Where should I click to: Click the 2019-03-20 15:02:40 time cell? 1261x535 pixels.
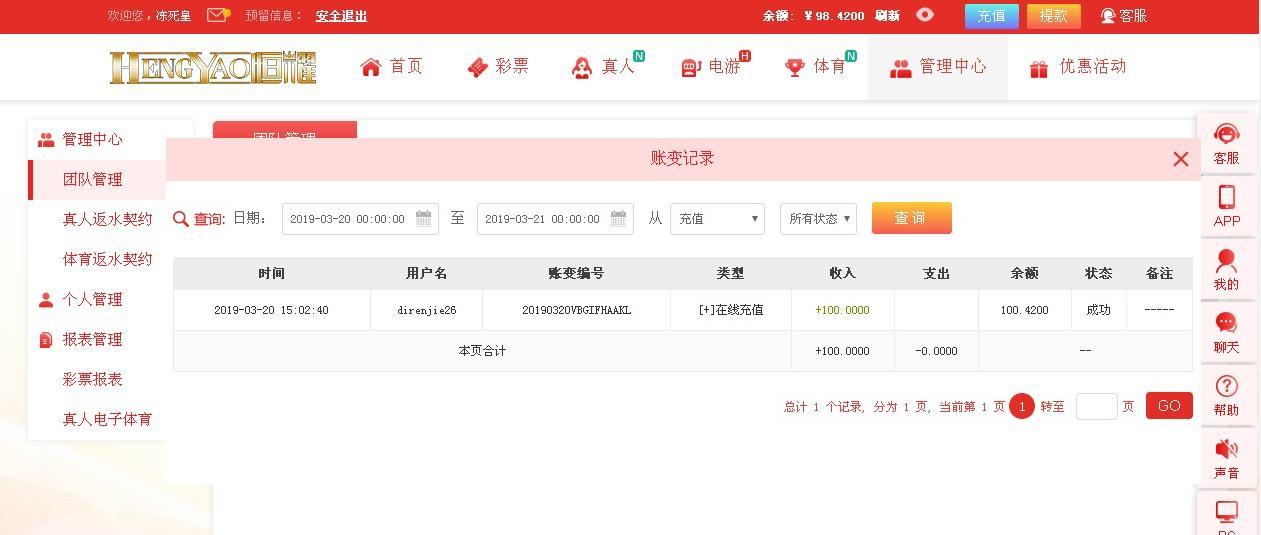pyautogui.click(x=271, y=310)
